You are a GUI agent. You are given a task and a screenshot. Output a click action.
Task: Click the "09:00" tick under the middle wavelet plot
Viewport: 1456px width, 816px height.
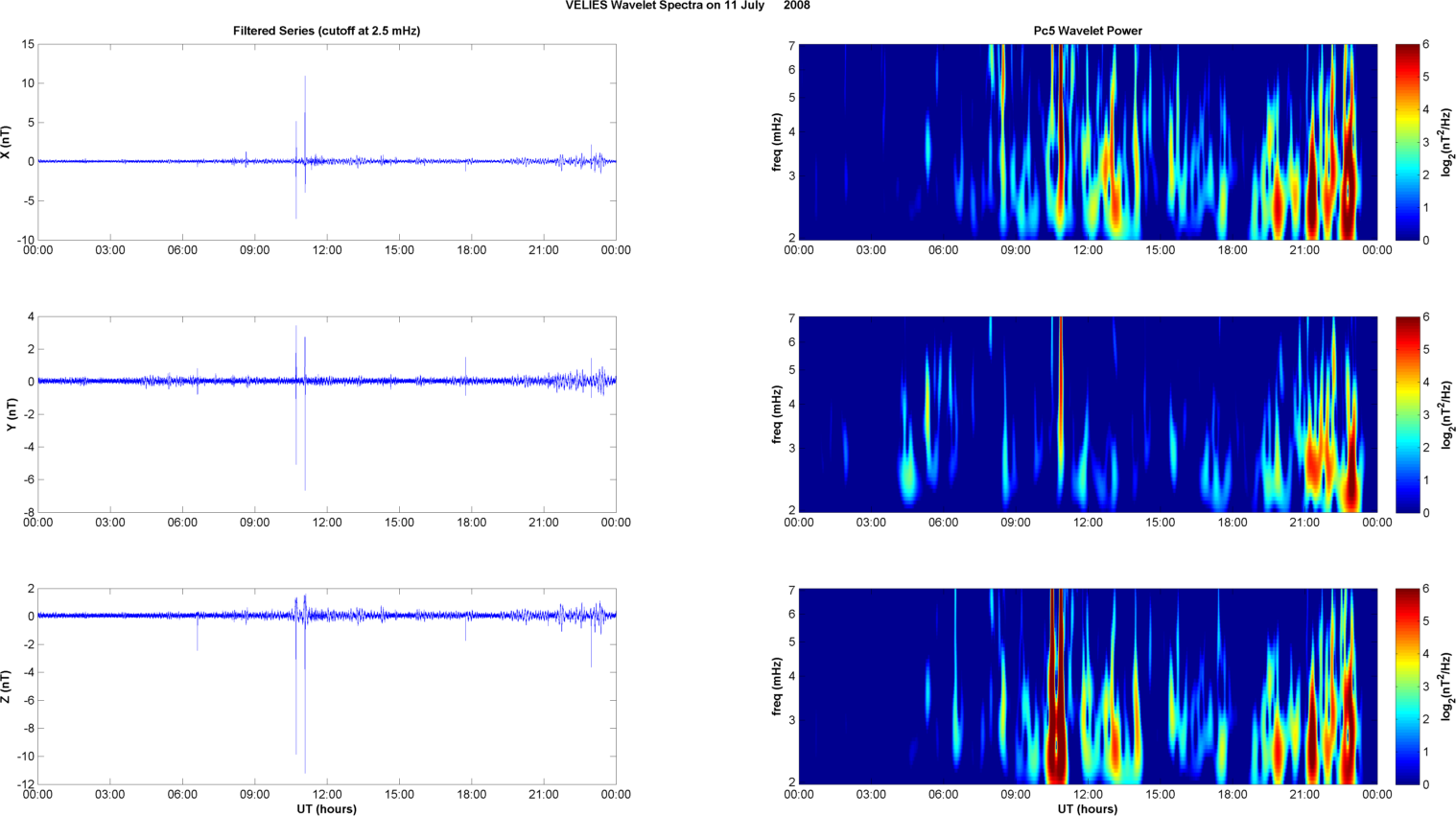(1016, 523)
